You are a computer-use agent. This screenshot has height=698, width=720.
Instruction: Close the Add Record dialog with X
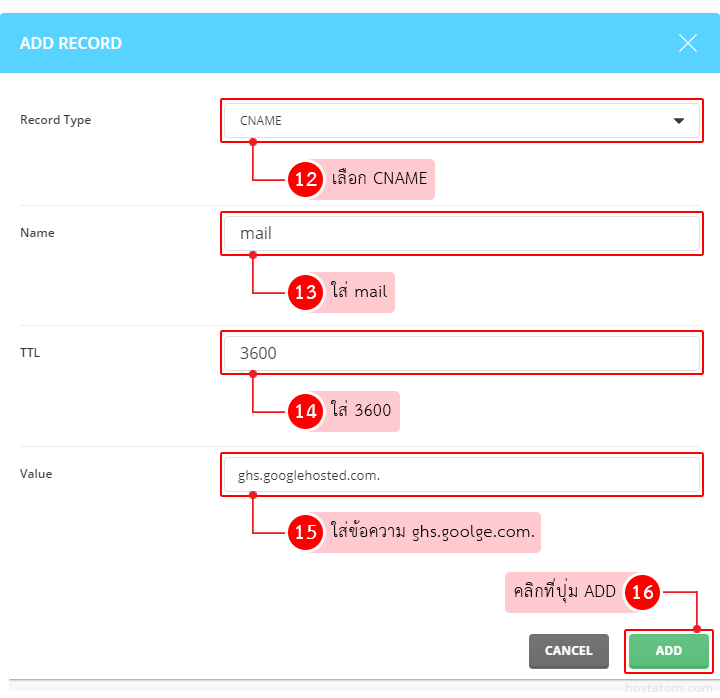coord(687,43)
